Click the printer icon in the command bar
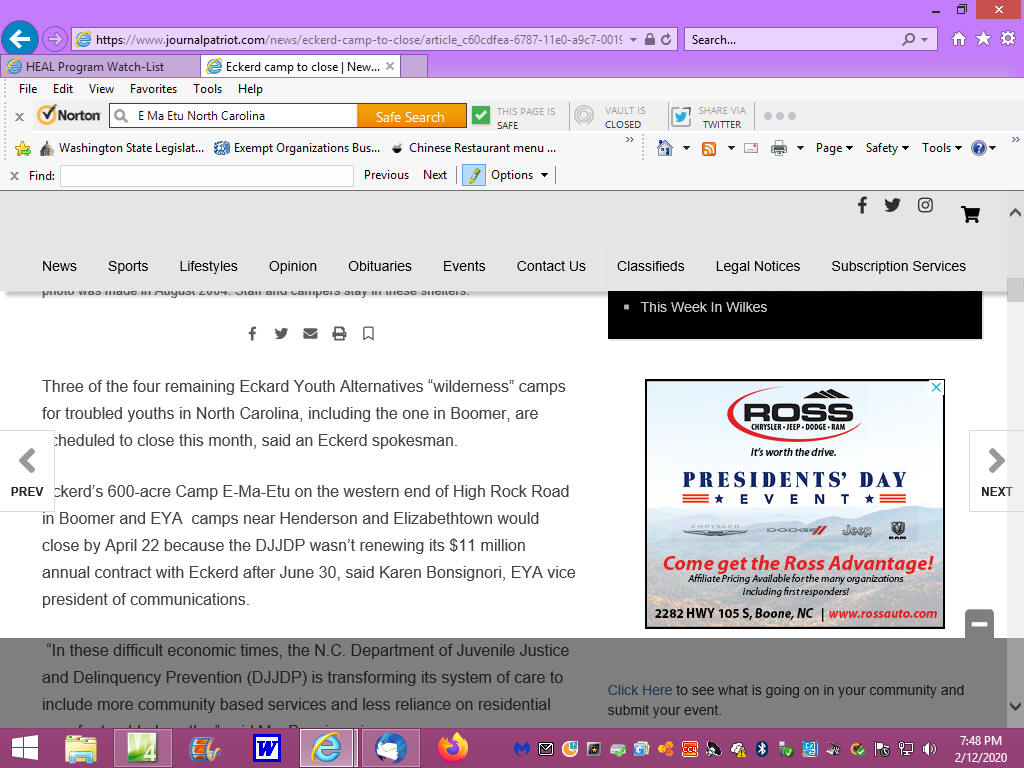 coord(778,148)
